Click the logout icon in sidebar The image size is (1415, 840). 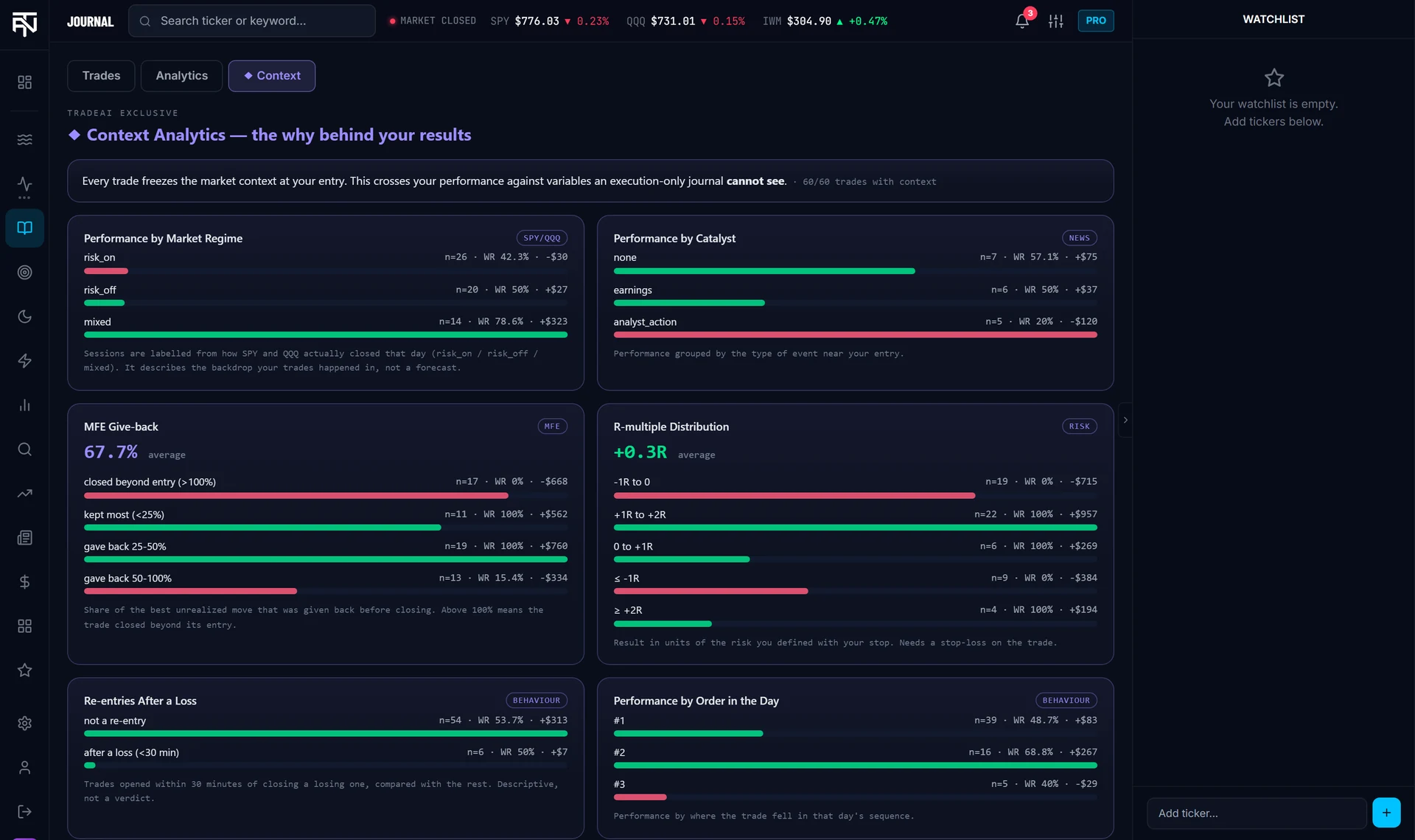pos(24,812)
